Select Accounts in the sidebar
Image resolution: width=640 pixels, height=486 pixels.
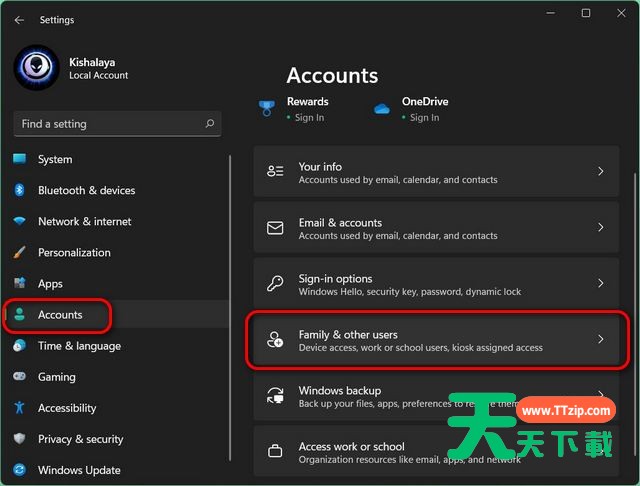[x=60, y=315]
